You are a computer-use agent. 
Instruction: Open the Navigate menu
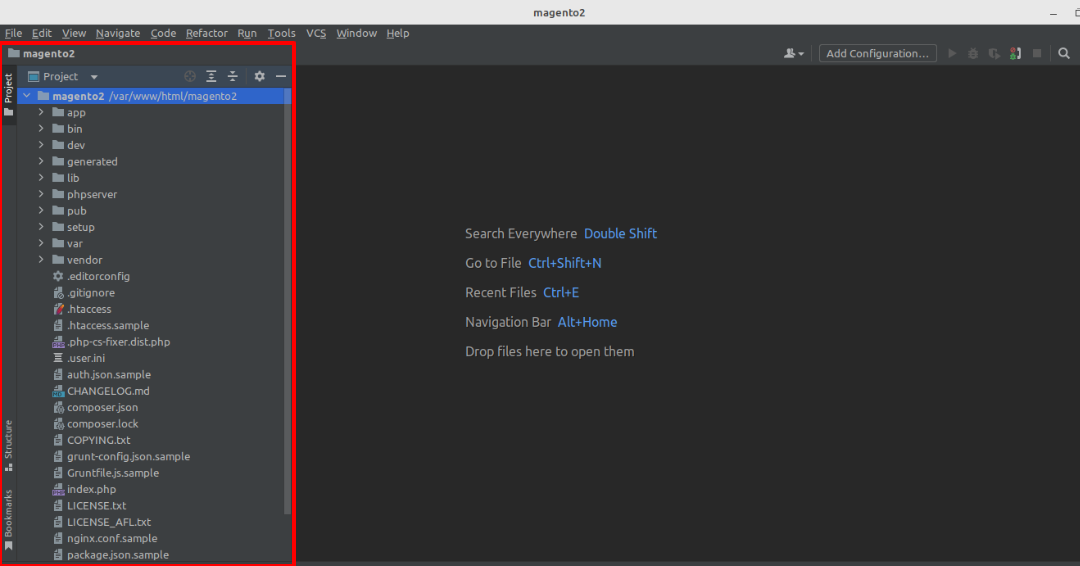pos(118,33)
